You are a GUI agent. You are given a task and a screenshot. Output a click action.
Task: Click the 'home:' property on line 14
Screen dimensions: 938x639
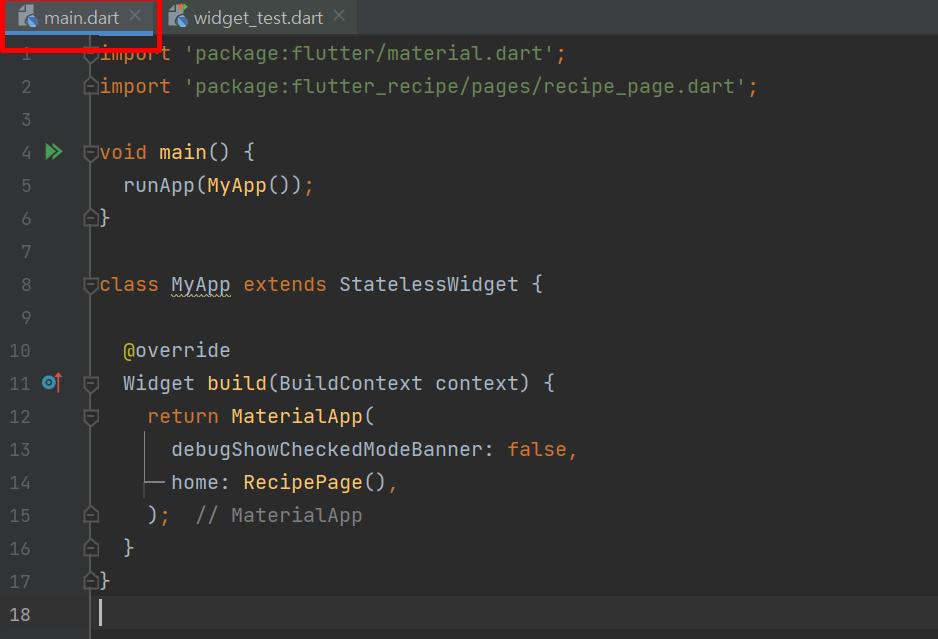pos(200,482)
